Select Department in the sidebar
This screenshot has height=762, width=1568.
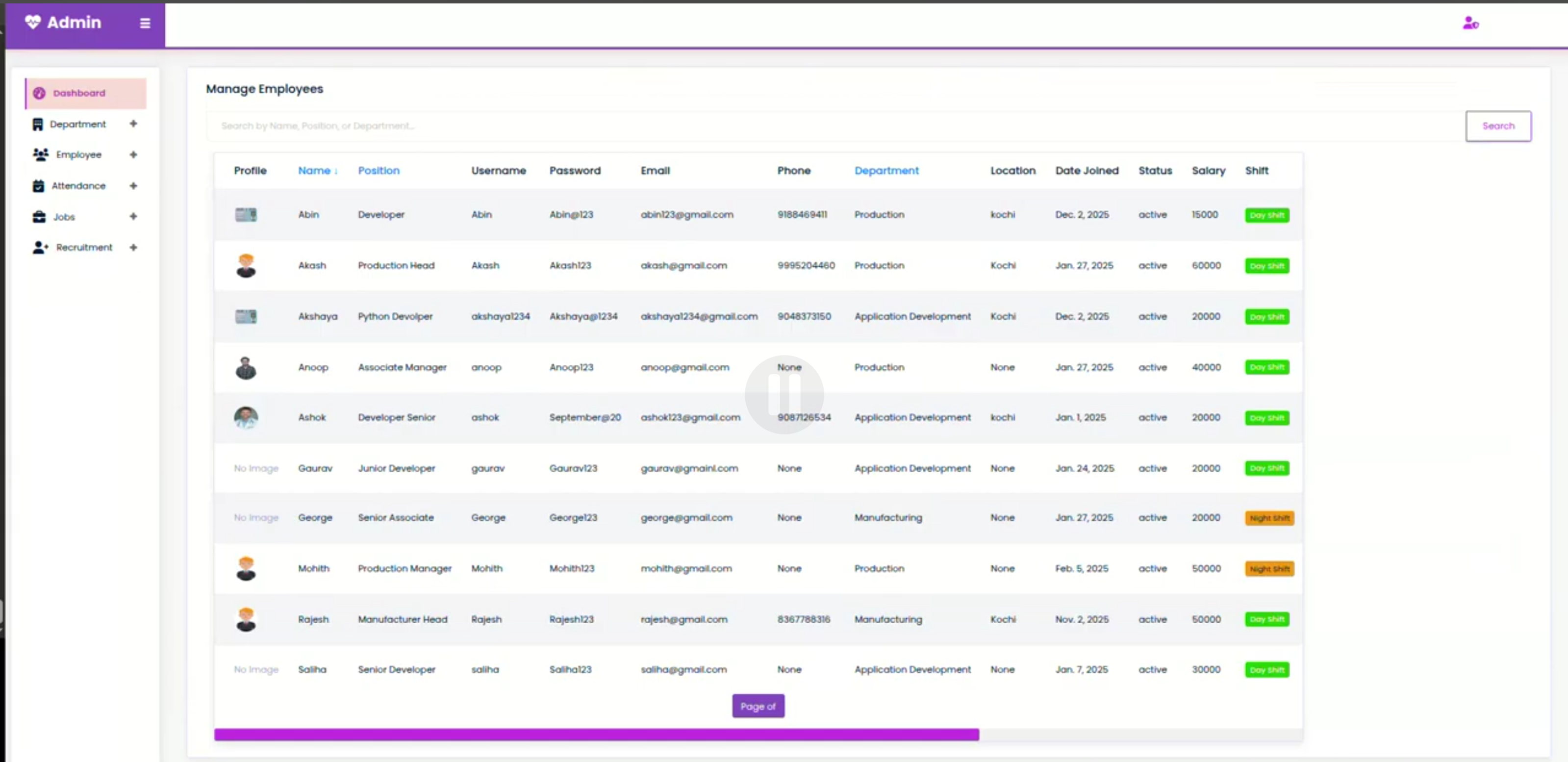[x=78, y=124]
